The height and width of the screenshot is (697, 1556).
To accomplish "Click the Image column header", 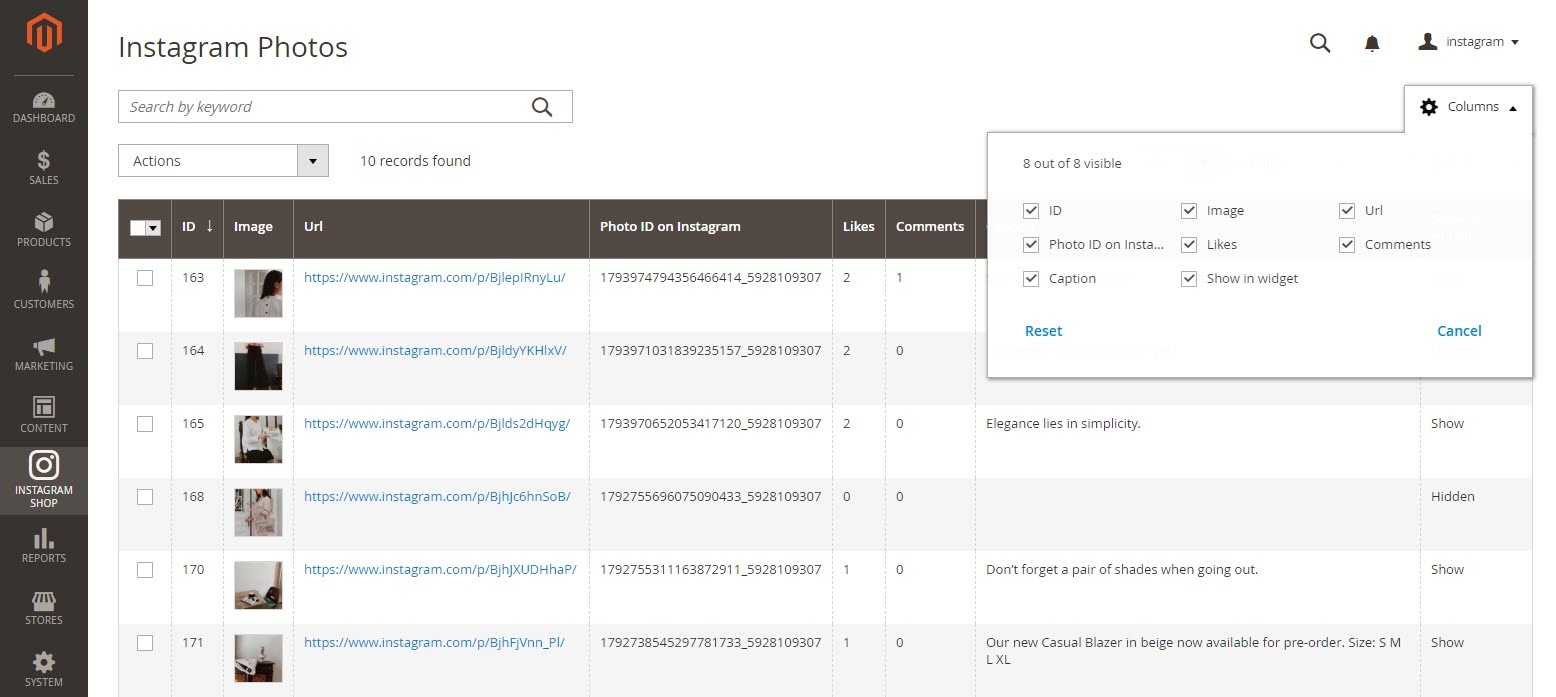I will pos(258,228).
